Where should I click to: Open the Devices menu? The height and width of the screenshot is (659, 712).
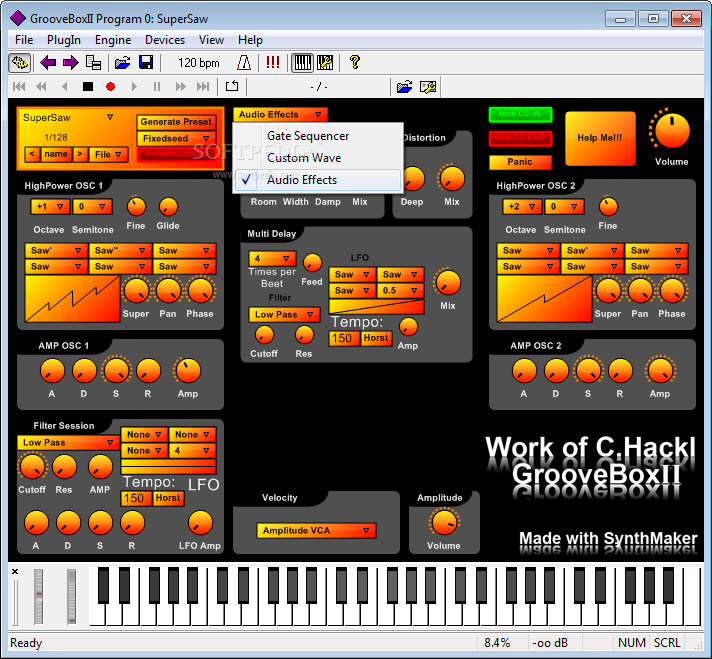165,40
